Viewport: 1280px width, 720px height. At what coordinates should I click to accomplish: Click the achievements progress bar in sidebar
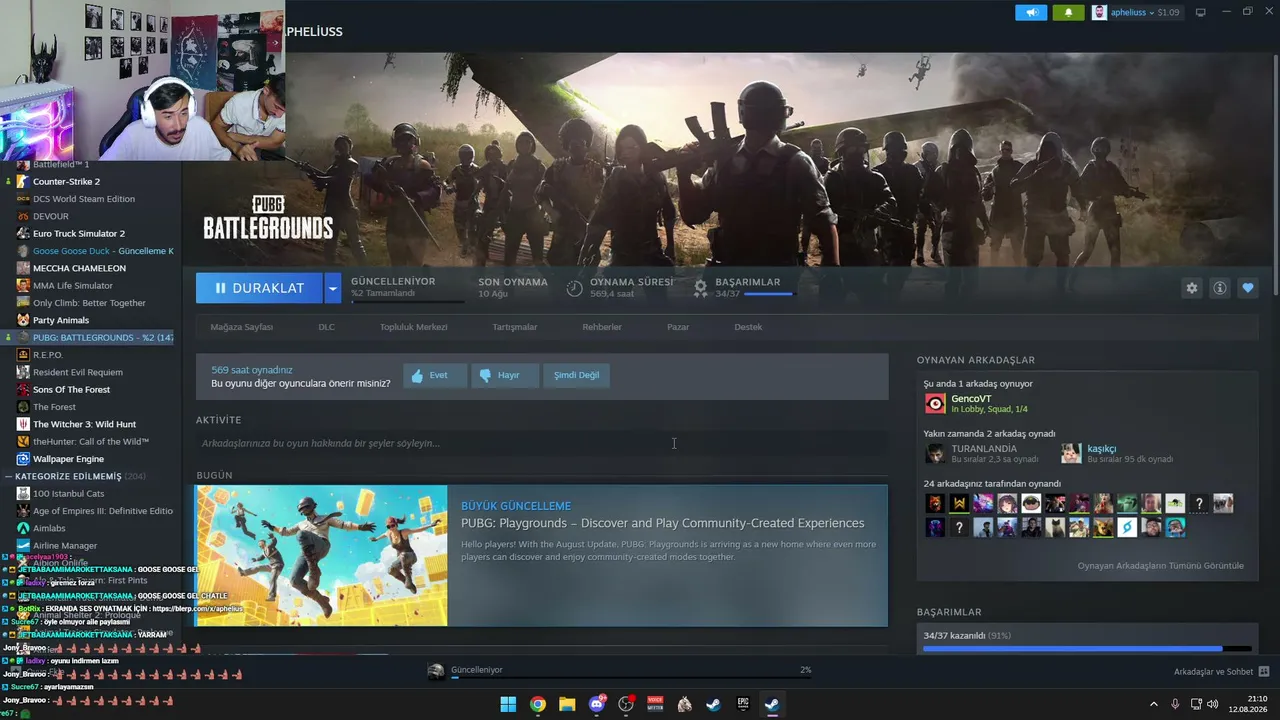pyautogui.click(x=1086, y=649)
